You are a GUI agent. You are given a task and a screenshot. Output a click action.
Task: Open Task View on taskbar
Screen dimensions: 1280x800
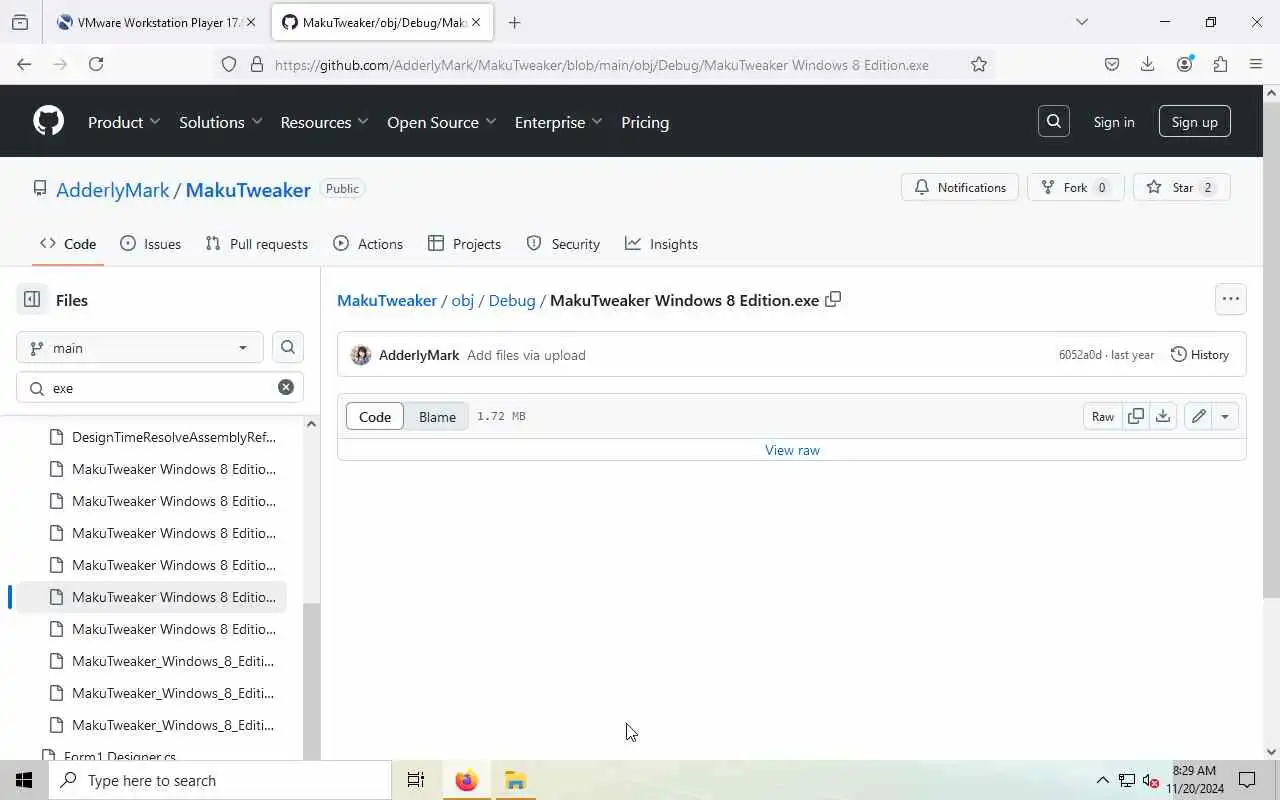pyautogui.click(x=416, y=780)
